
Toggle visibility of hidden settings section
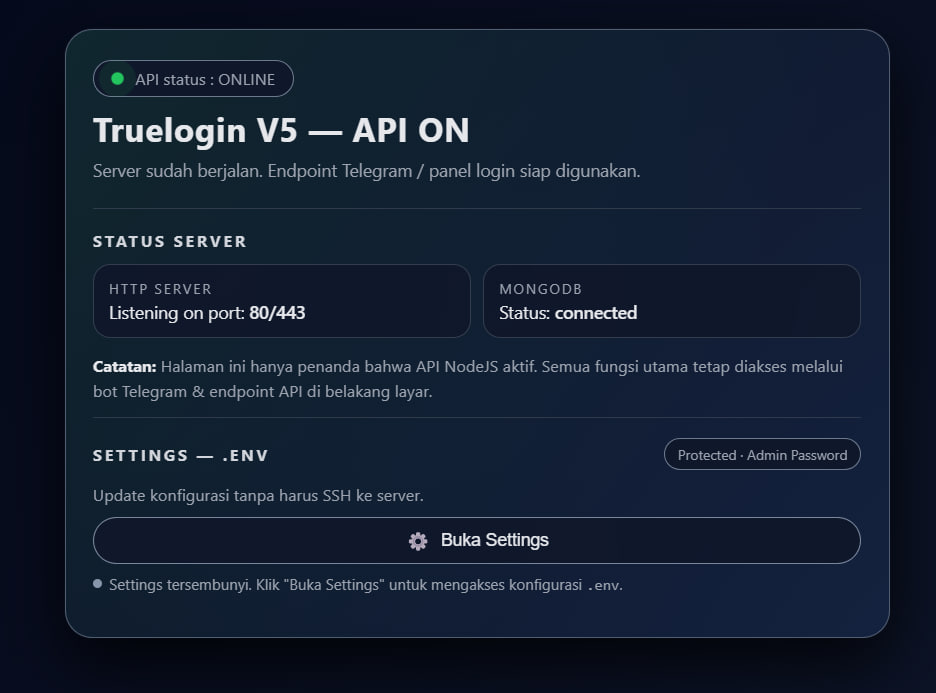(x=476, y=540)
